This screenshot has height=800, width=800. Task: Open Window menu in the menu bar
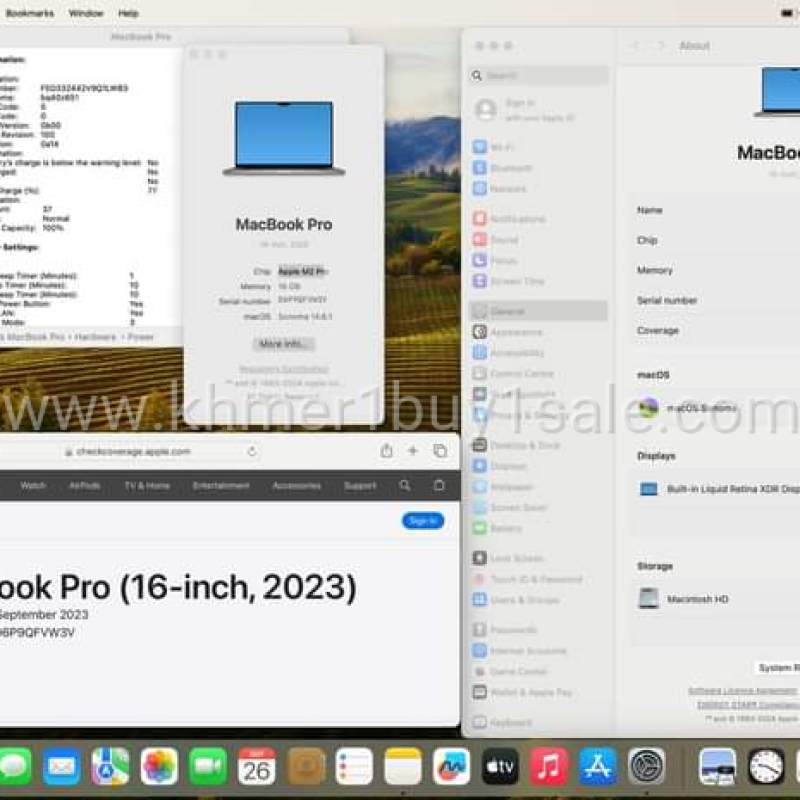[x=86, y=13]
